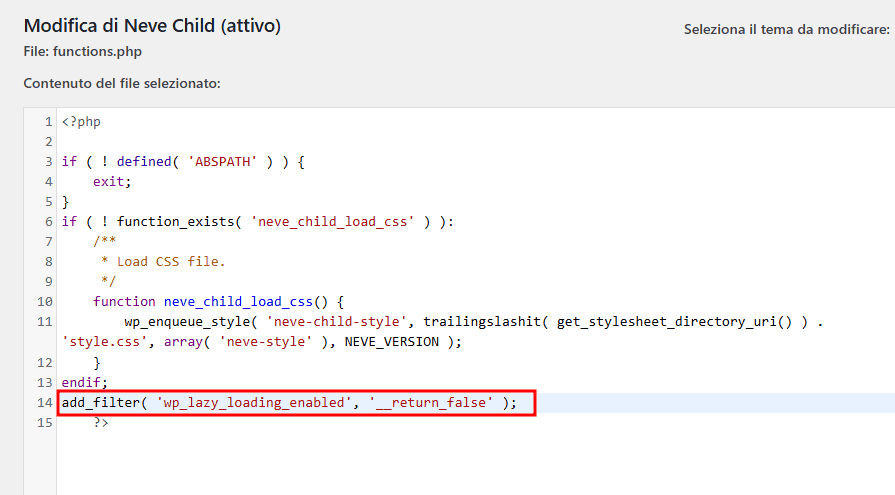Click the '__return_false' string on line 14
Image resolution: width=895 pixels, height=495 pixels.
coord(431,403)
